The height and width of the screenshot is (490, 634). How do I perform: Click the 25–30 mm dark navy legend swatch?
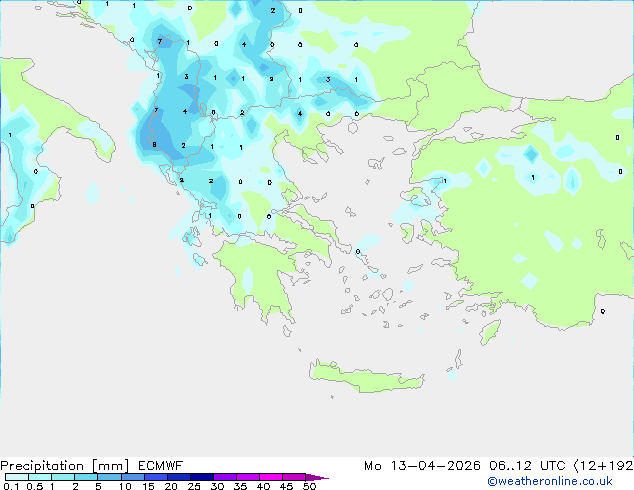[x=202, y=477]
